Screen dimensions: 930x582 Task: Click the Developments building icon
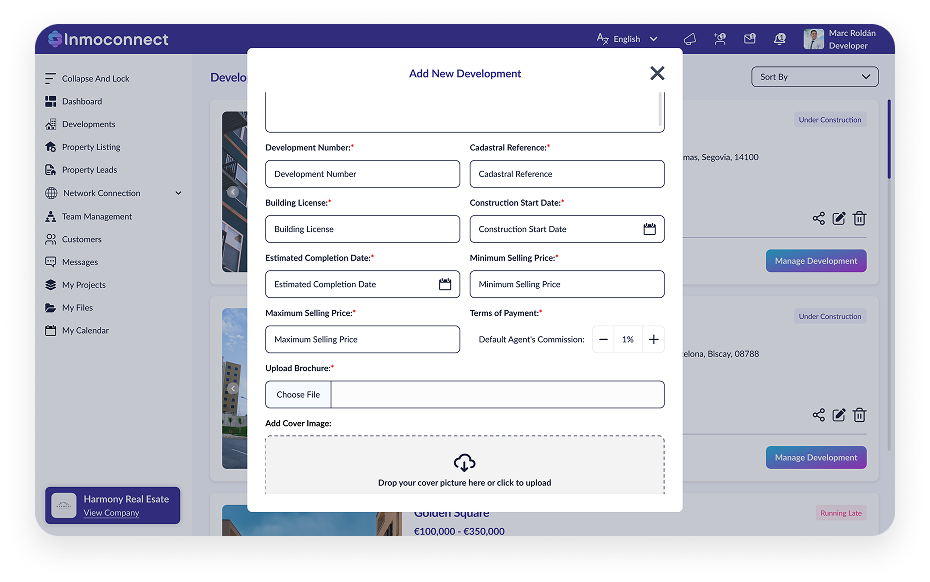point(50,124)
